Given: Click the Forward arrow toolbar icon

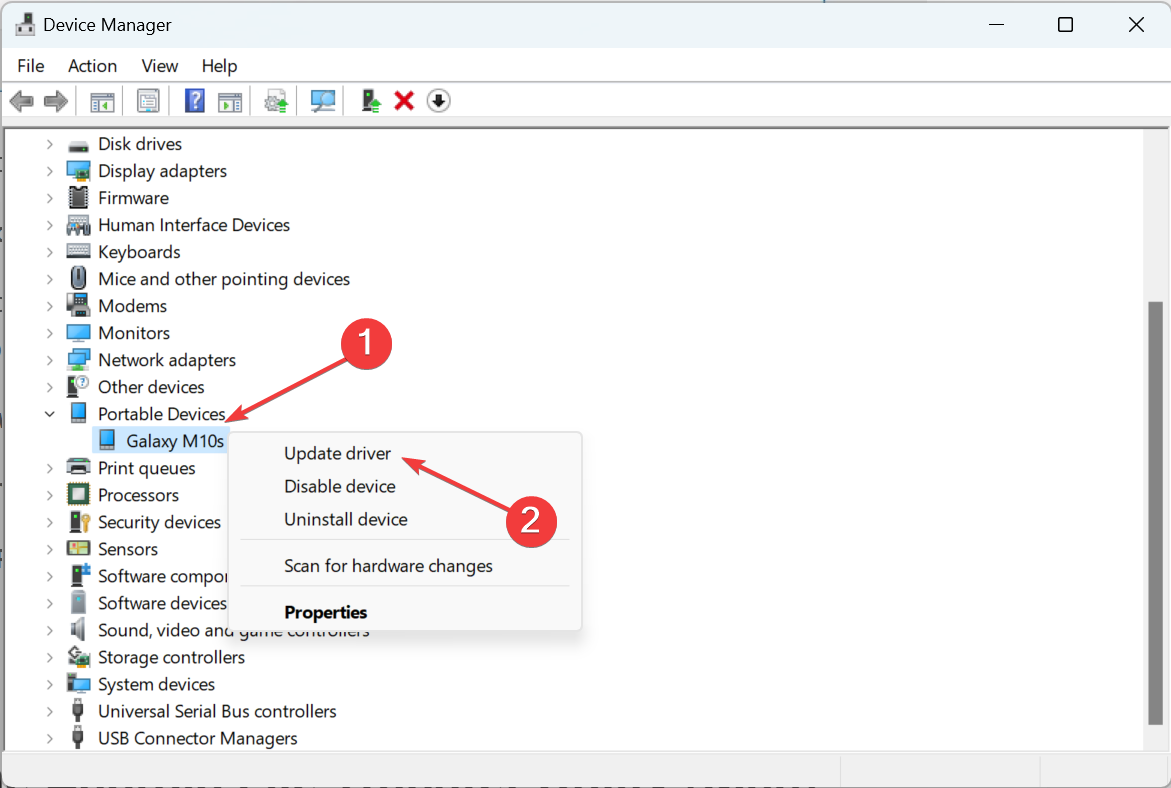Looking at the screenshot, I should 56,101.
